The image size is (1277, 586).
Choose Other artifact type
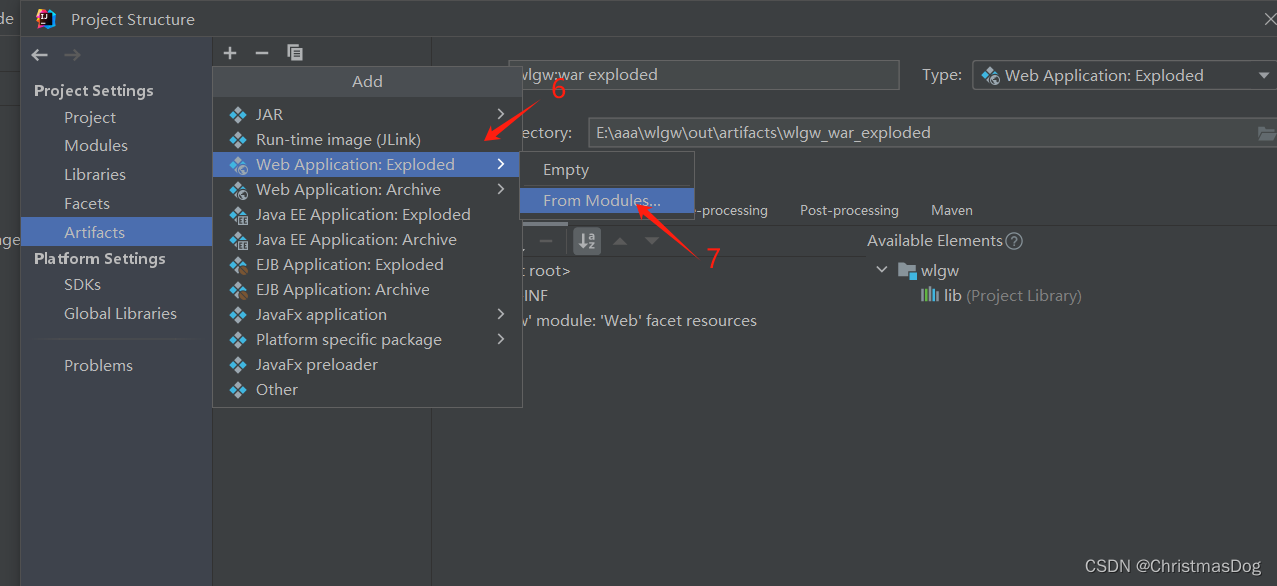(x=277, y=389)
